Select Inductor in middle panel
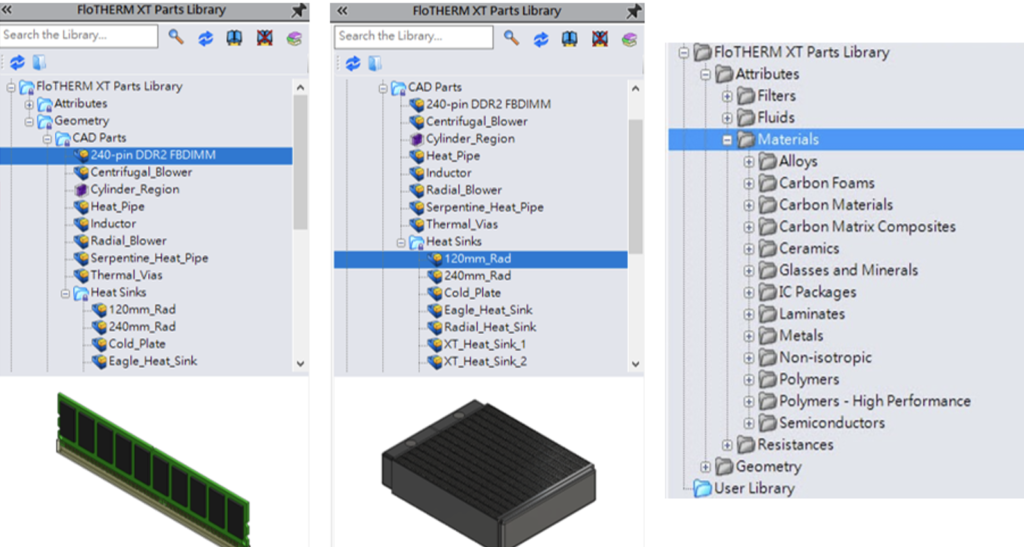1024x547 pixels. pyautogui.click(x=449, y=173)
